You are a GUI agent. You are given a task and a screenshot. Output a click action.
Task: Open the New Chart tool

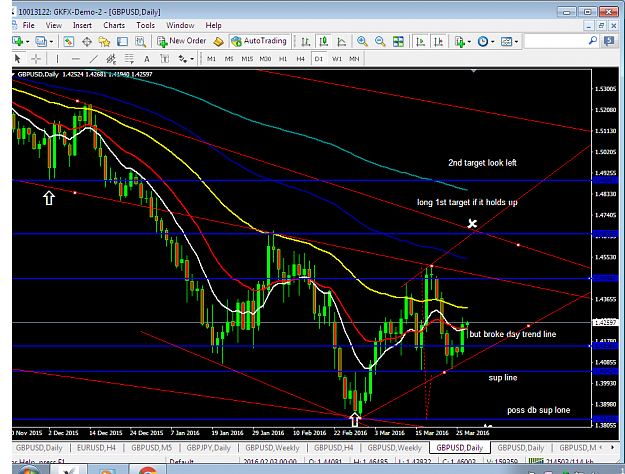[18, 41]
